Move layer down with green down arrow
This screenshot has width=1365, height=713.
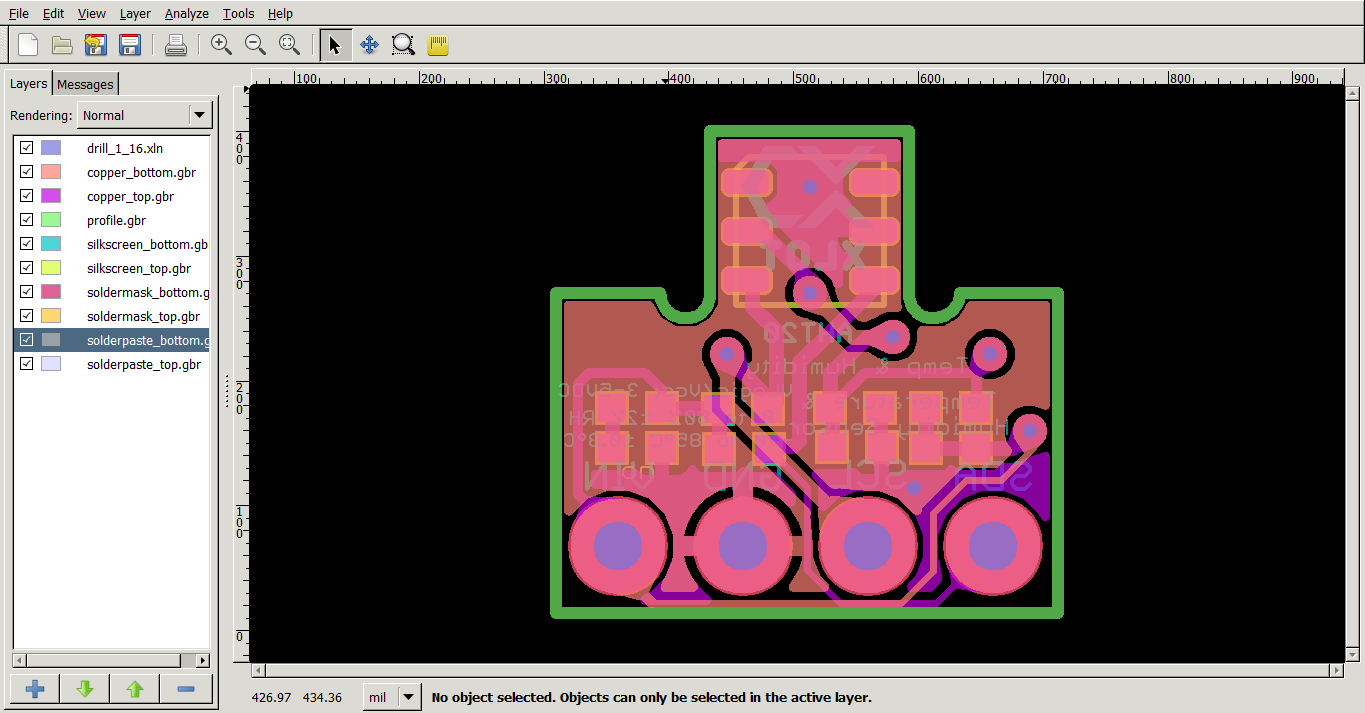point(85,689)
